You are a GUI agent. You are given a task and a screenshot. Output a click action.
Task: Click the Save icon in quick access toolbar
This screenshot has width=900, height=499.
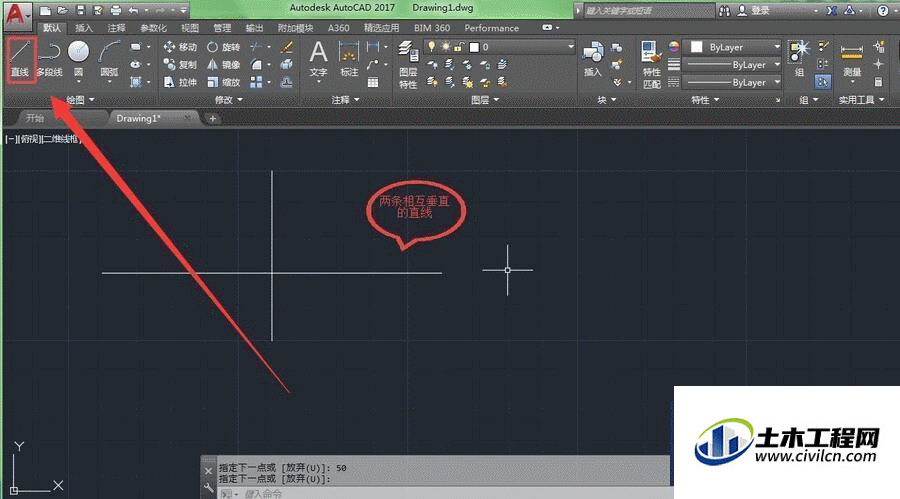(x=81, y=10)
